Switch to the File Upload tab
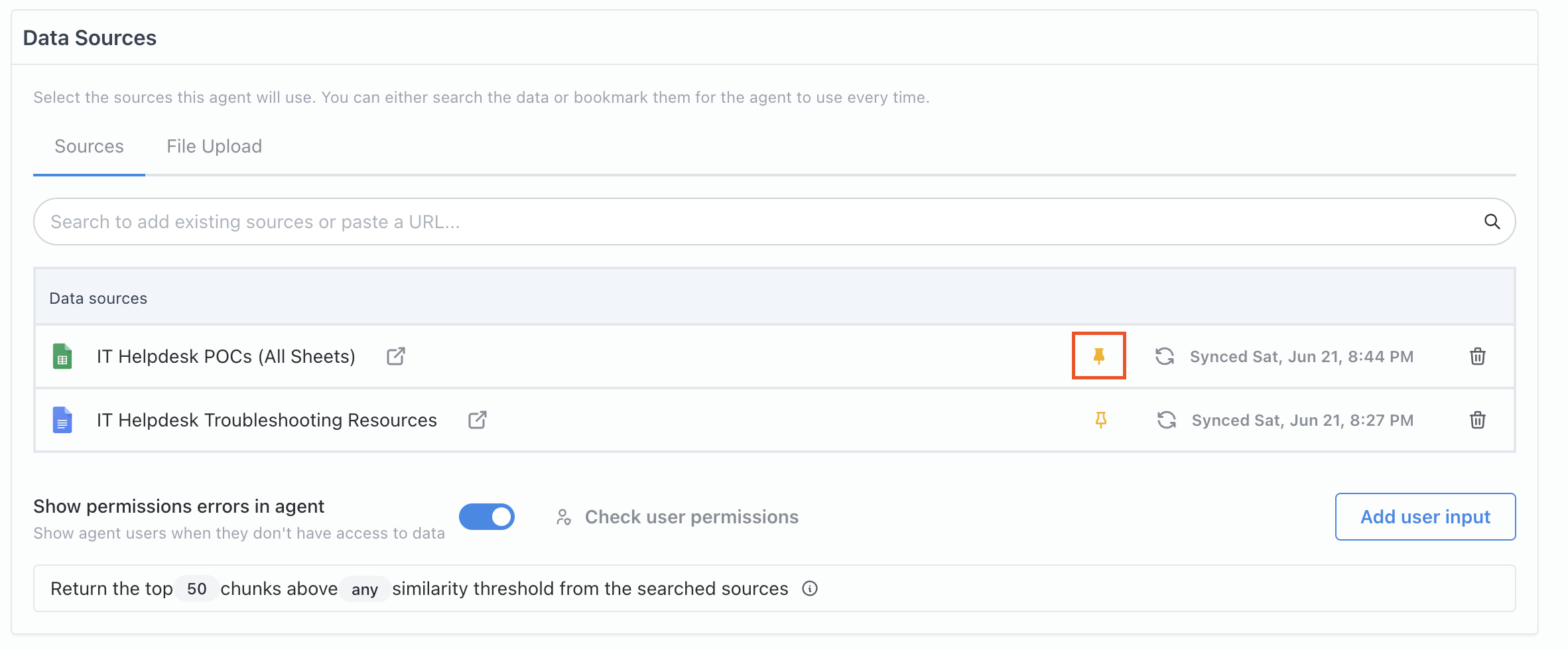Viewport: 1568px width, 650px height. click(x=214, y=147)
